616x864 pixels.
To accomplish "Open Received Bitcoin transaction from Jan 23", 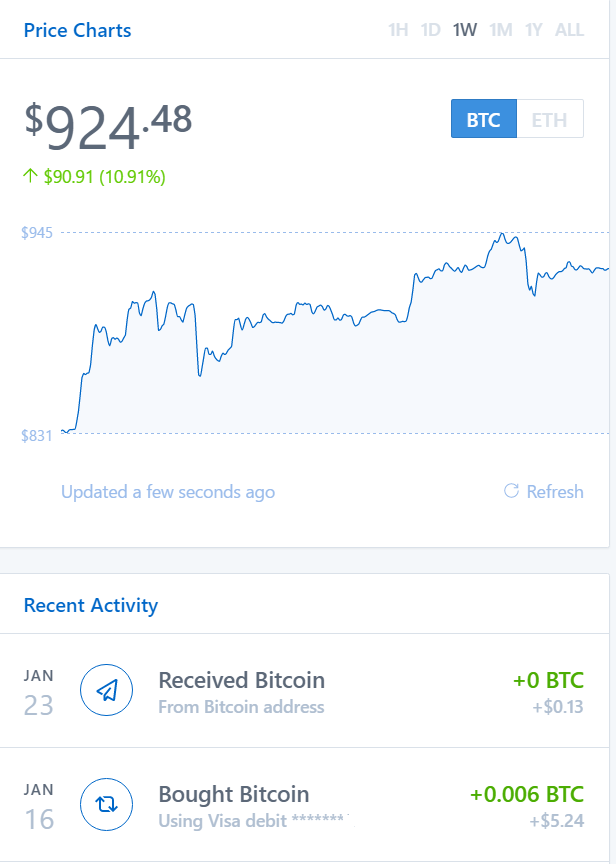I will pyautogui.click(x=241, y=681).
